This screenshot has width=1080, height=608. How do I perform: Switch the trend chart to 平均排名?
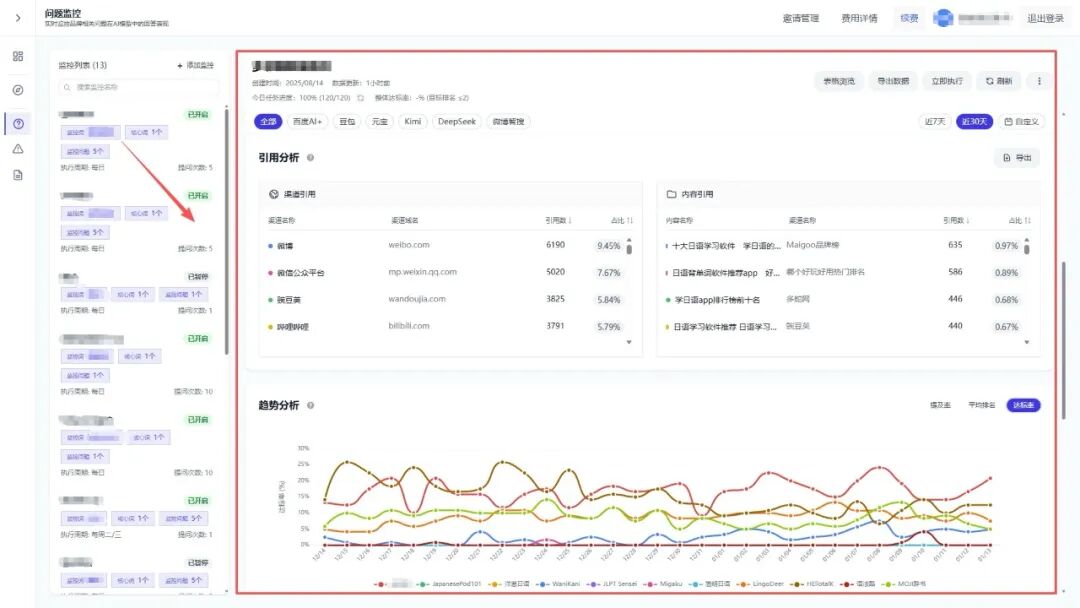tap(982, 406)
